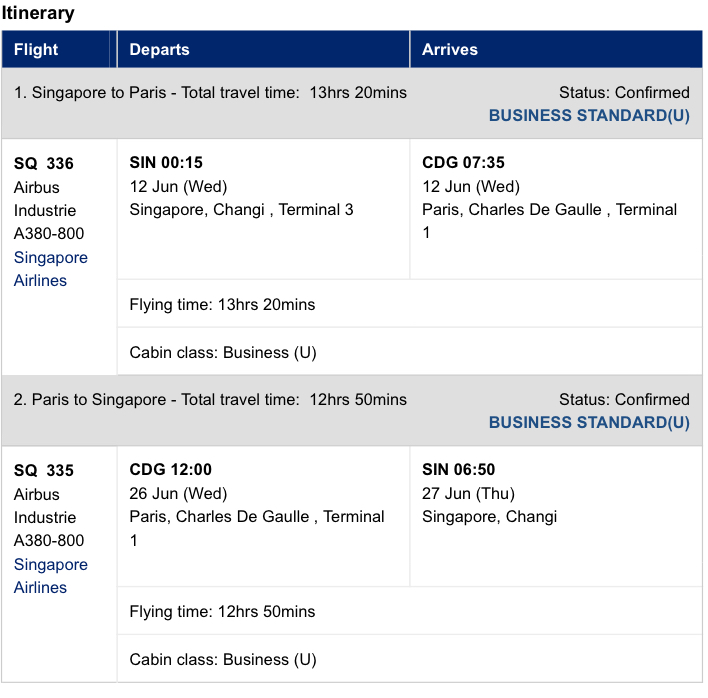Viewport: 708px width, 698px height.
Task: Click the SQ 336 flight number
Action: [x=44, y=163]
